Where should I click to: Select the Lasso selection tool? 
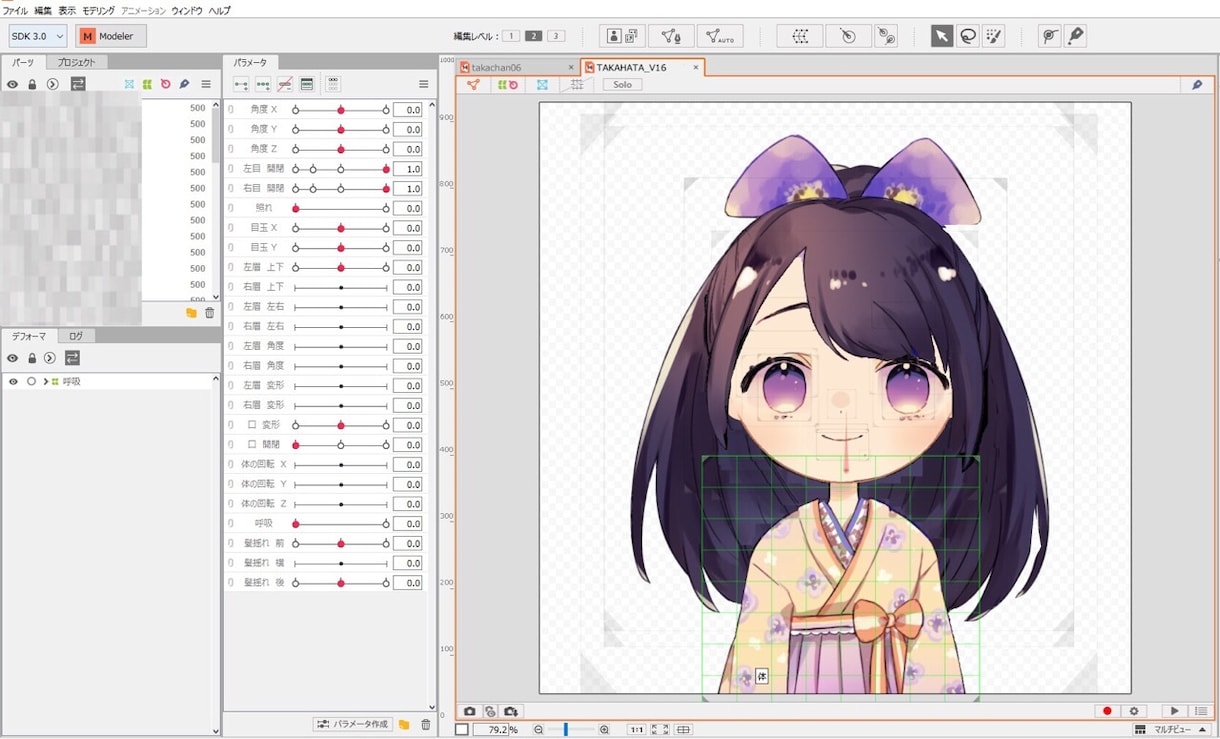pos(968,36)
